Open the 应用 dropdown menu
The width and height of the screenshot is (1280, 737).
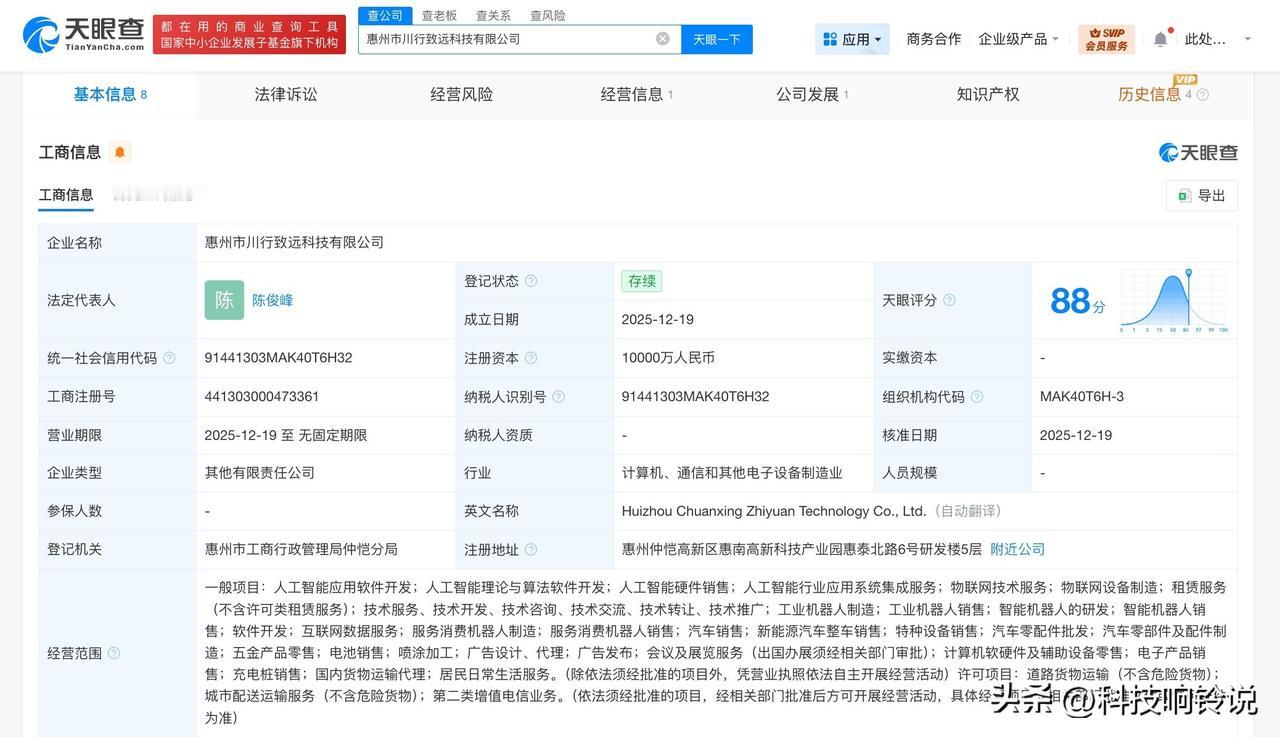[849, 38]
